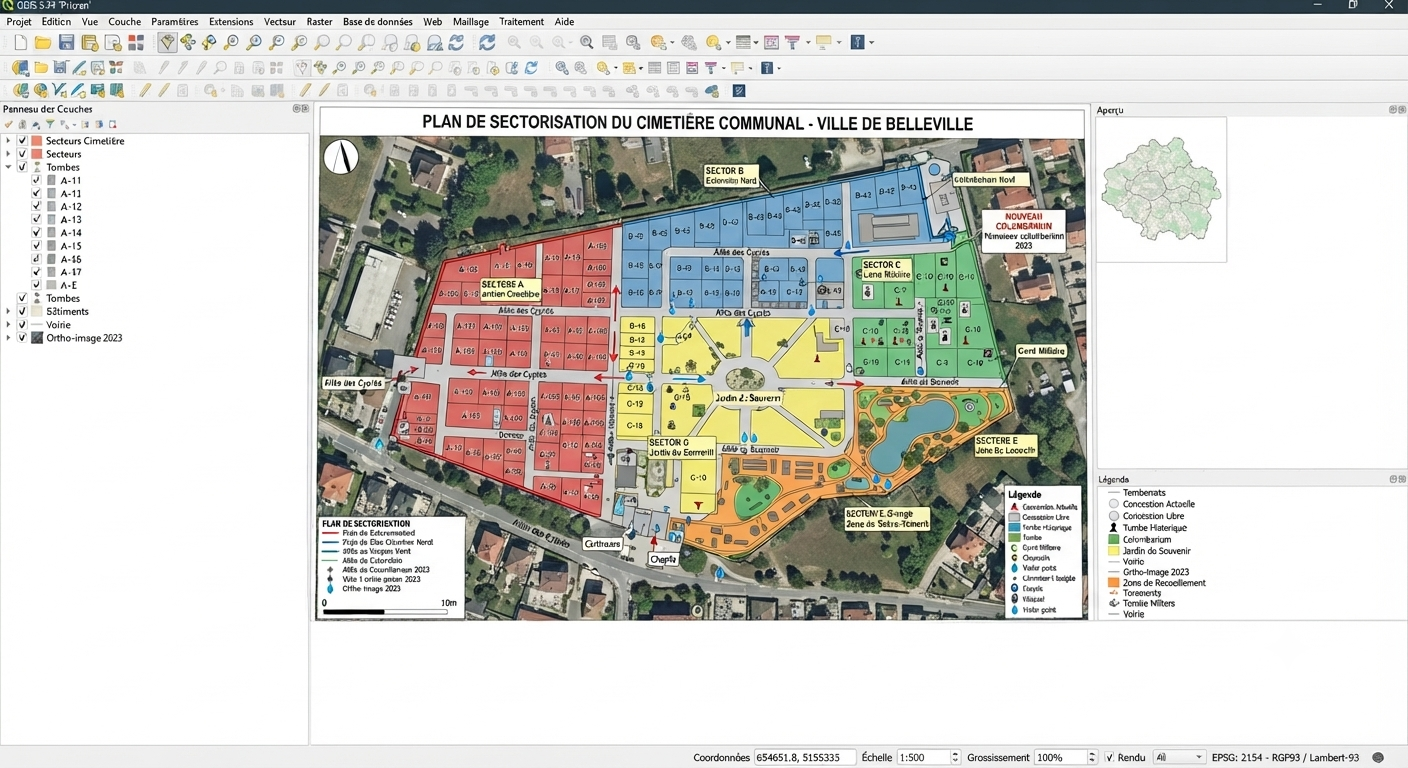Click the dark blue checkmark icon, third toolbar row
Viewport: 1408px width, 768px height.
click(x=739, y=91)
